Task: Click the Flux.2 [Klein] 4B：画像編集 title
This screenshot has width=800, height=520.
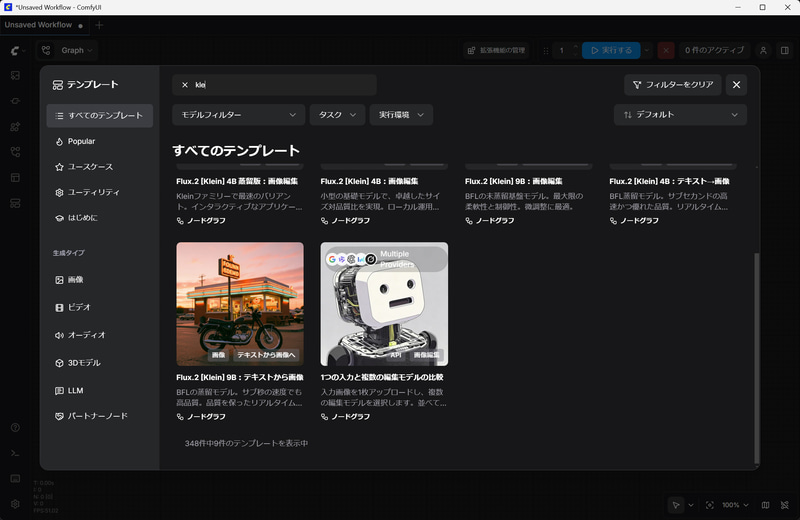Action: click(369, 181)
